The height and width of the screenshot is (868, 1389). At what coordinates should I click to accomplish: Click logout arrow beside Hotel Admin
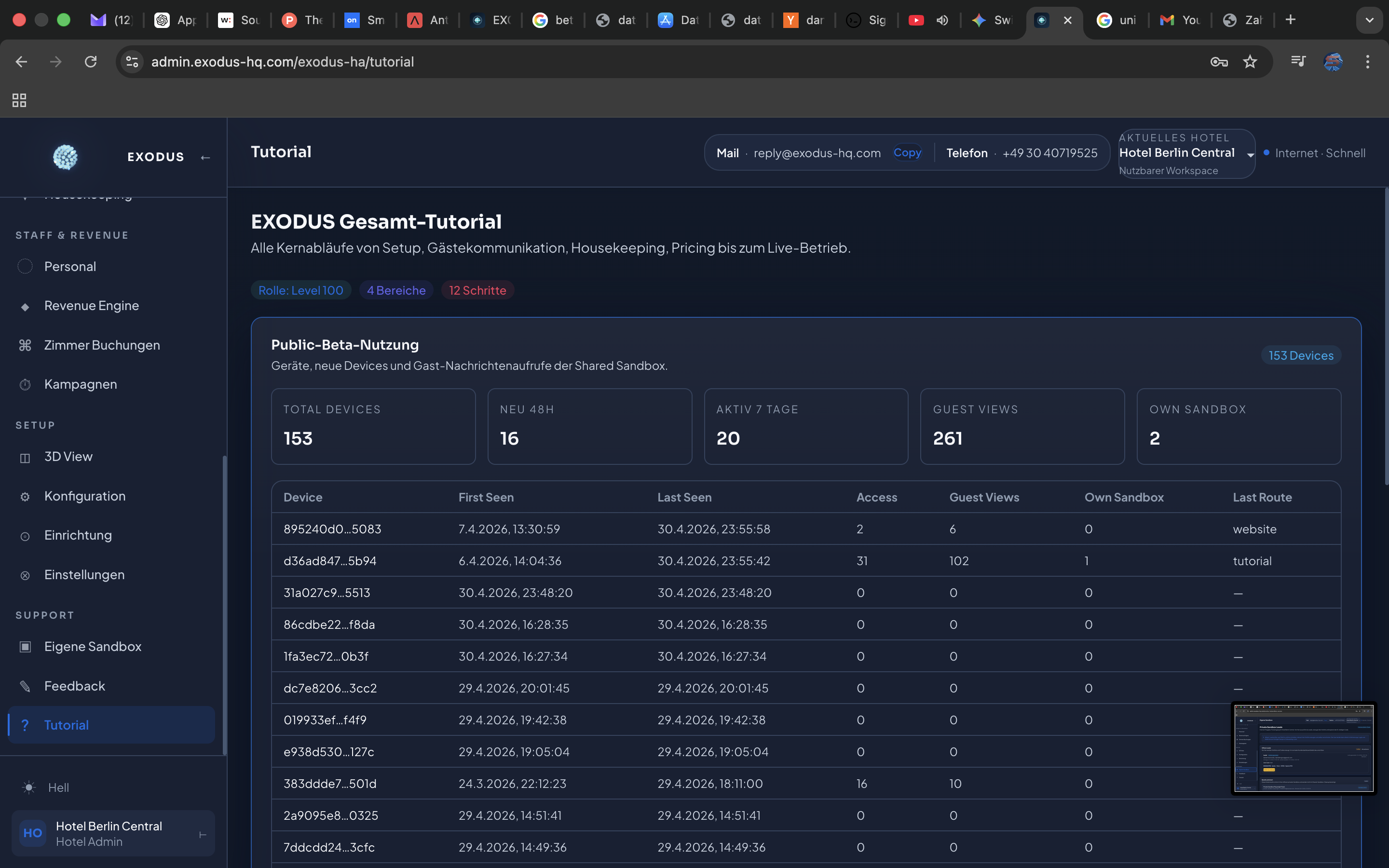pos(202,835)
